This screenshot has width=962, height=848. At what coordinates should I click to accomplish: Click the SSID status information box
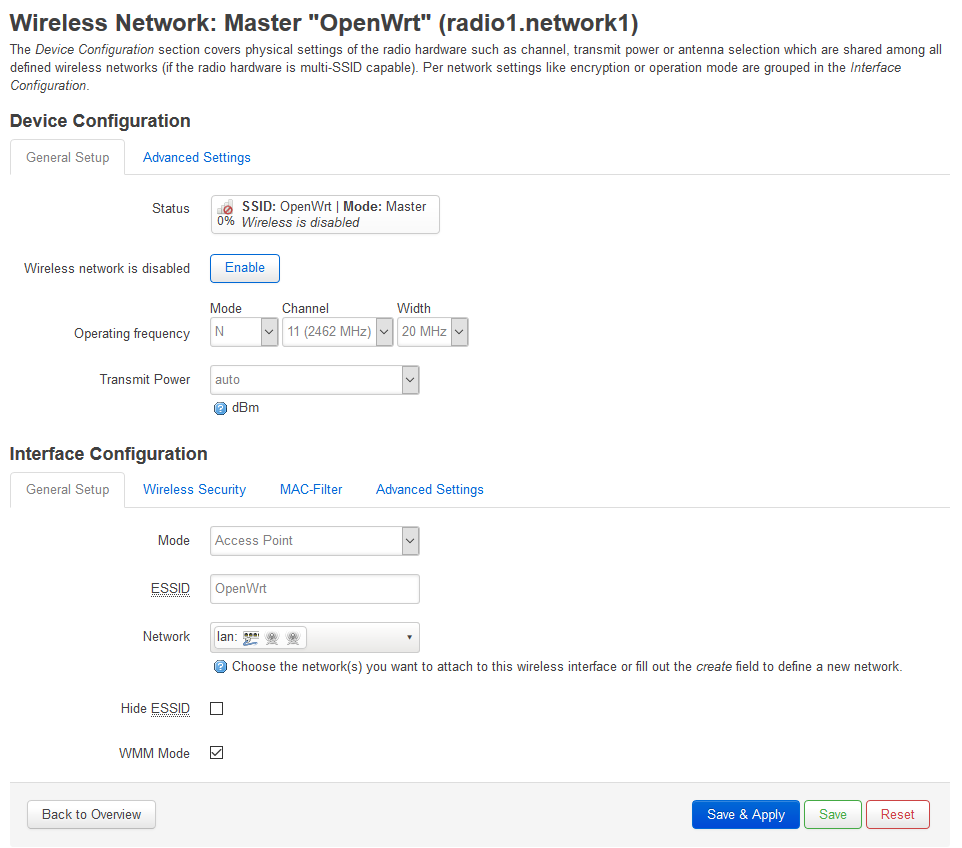click(x=325, y=214)
